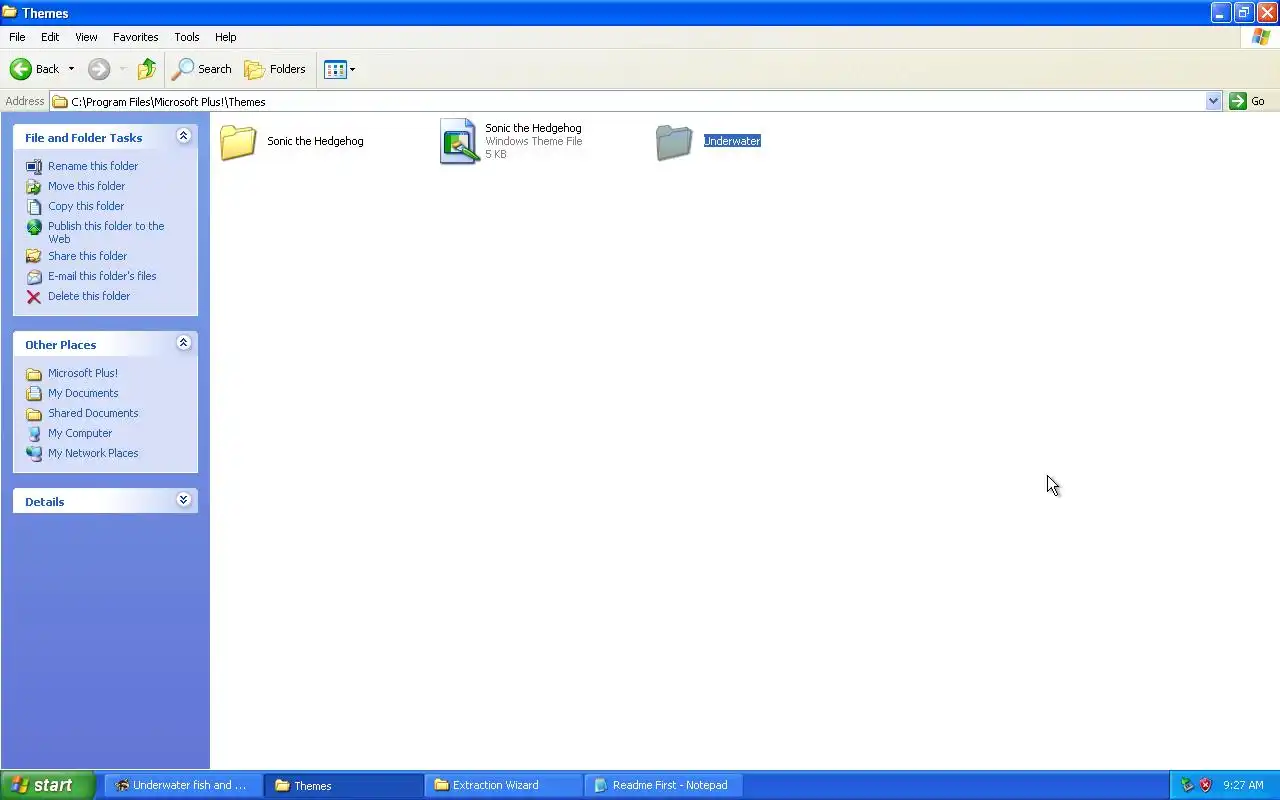Select the Sonic the Hedgehog theme file icon
The height and width of the screenshot is (800, 1280).
pyautogui.click(x=459, y=142)
